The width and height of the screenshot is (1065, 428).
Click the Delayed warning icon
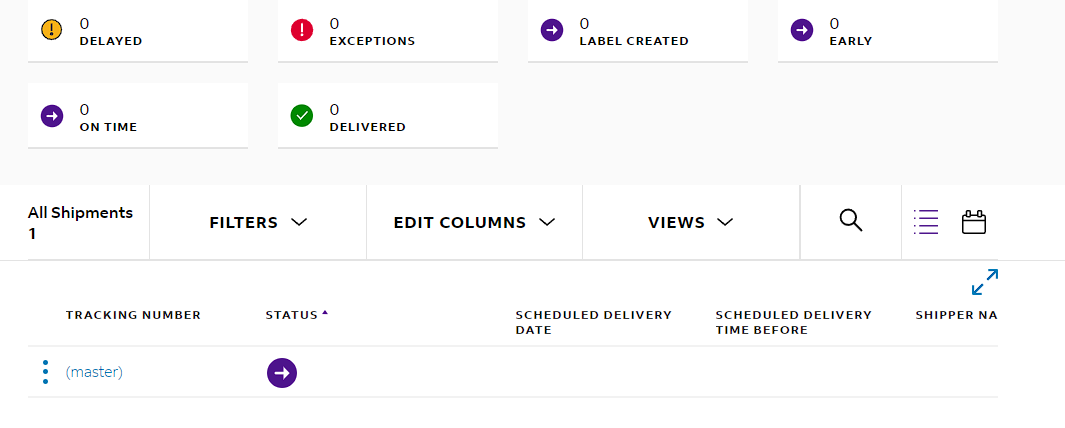pyautogui.click(x=52, y=30)
